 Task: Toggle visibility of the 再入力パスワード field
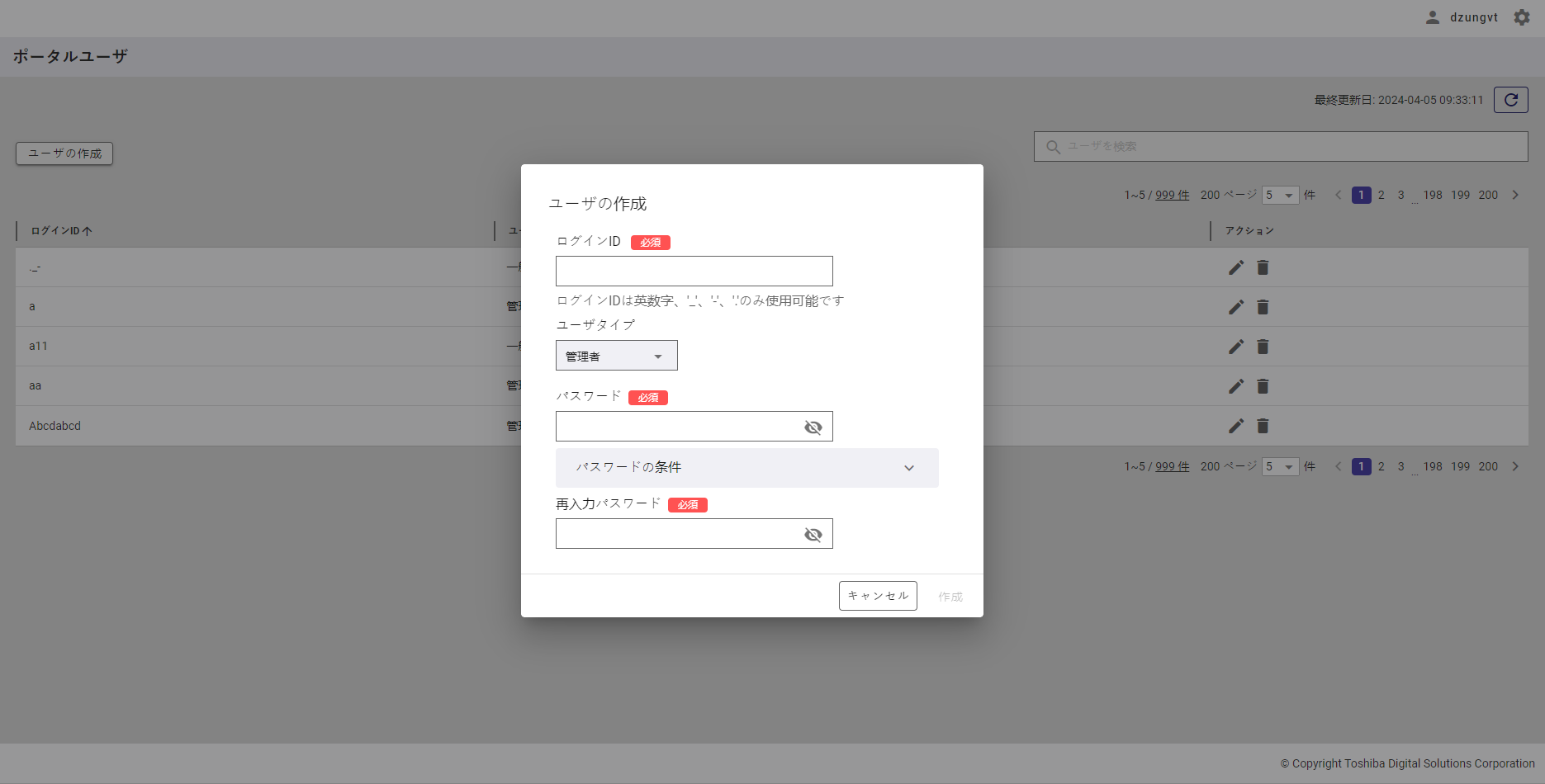point(813,534)
